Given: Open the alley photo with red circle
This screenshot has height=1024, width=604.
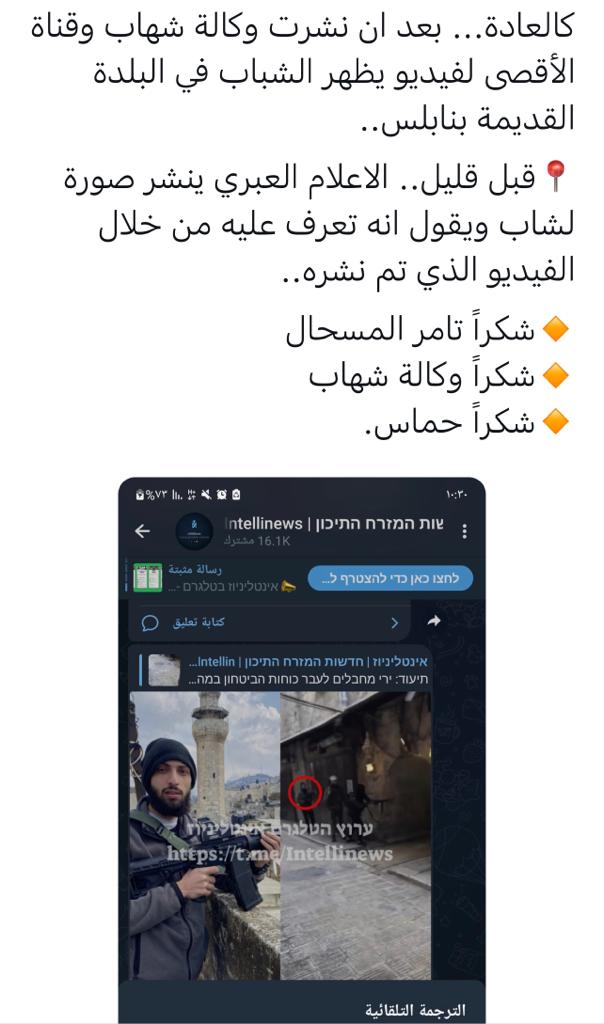Looking at the screenshot, I should point(356,836).
